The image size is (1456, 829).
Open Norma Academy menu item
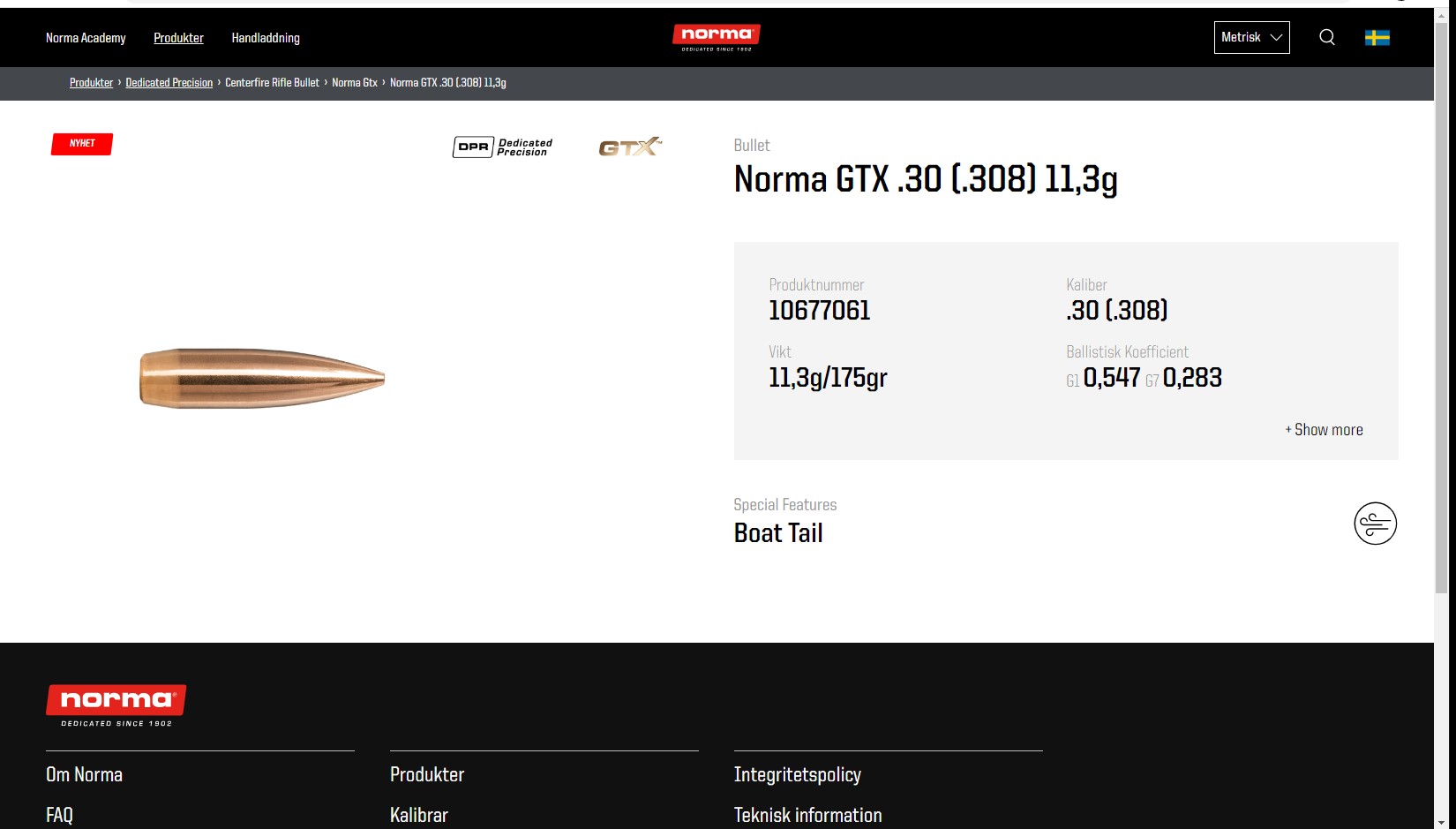pyautogui.click(x=86, y=38)
